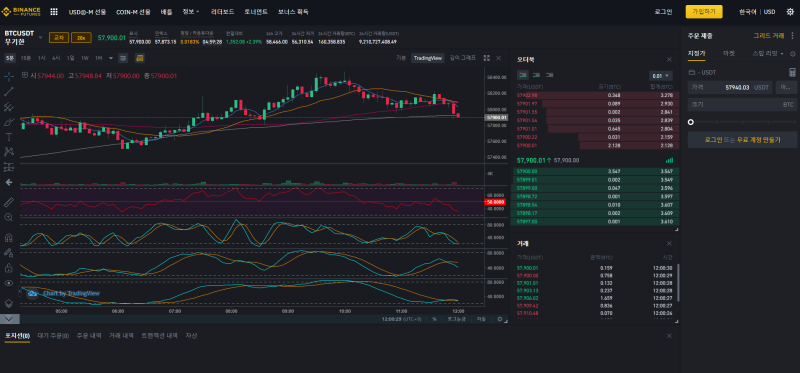Click the chart settings icon in bottom bar

(x=499, y=319)
